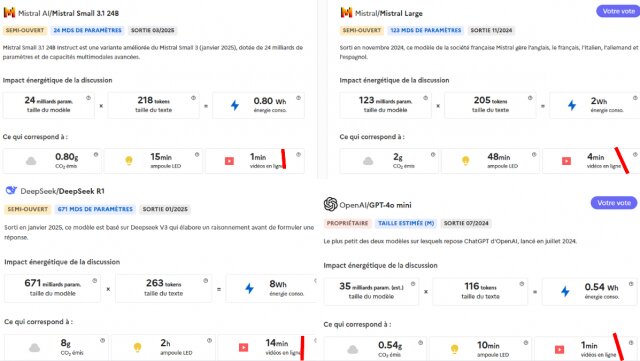
Task: Select the SEMI-OUVERT tag under DeepSeek R1
Action: 28,209
